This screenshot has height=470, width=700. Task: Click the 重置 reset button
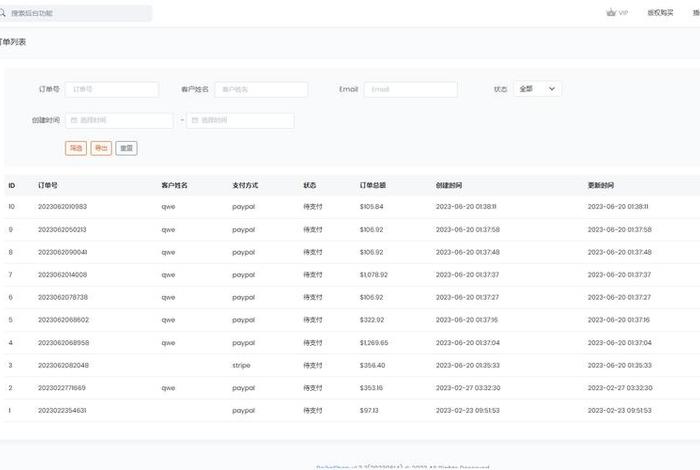(126, 148)
